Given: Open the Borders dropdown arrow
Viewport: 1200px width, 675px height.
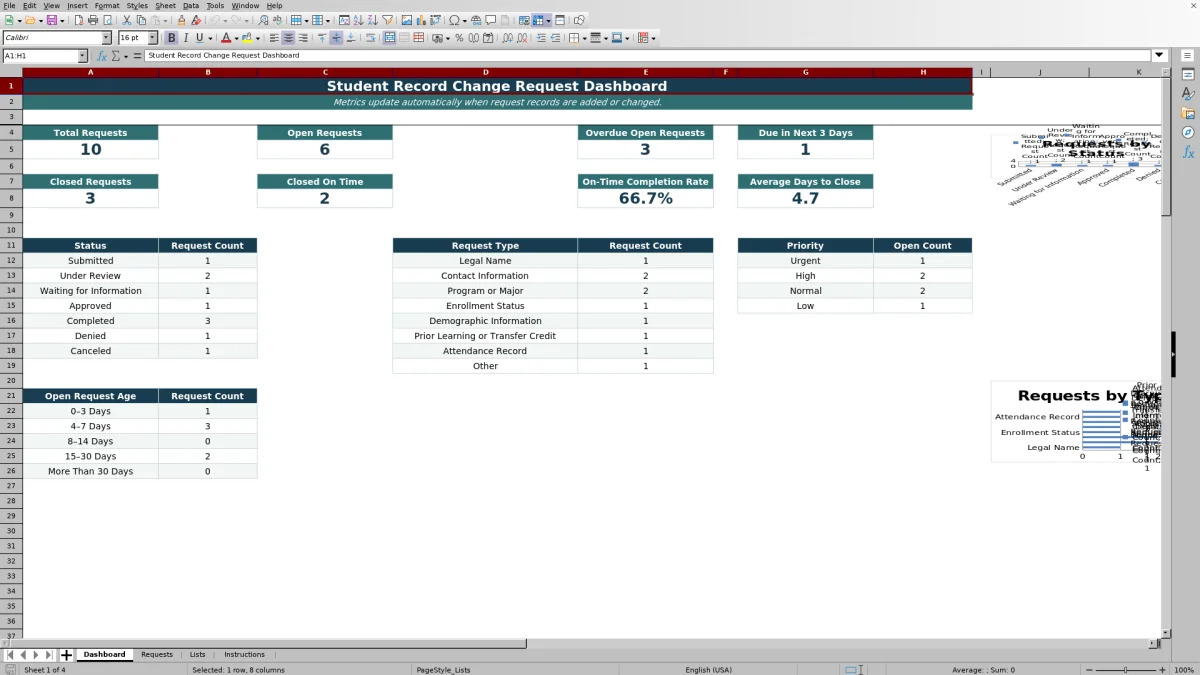Looking at the screenshot, I should [585, 38].
